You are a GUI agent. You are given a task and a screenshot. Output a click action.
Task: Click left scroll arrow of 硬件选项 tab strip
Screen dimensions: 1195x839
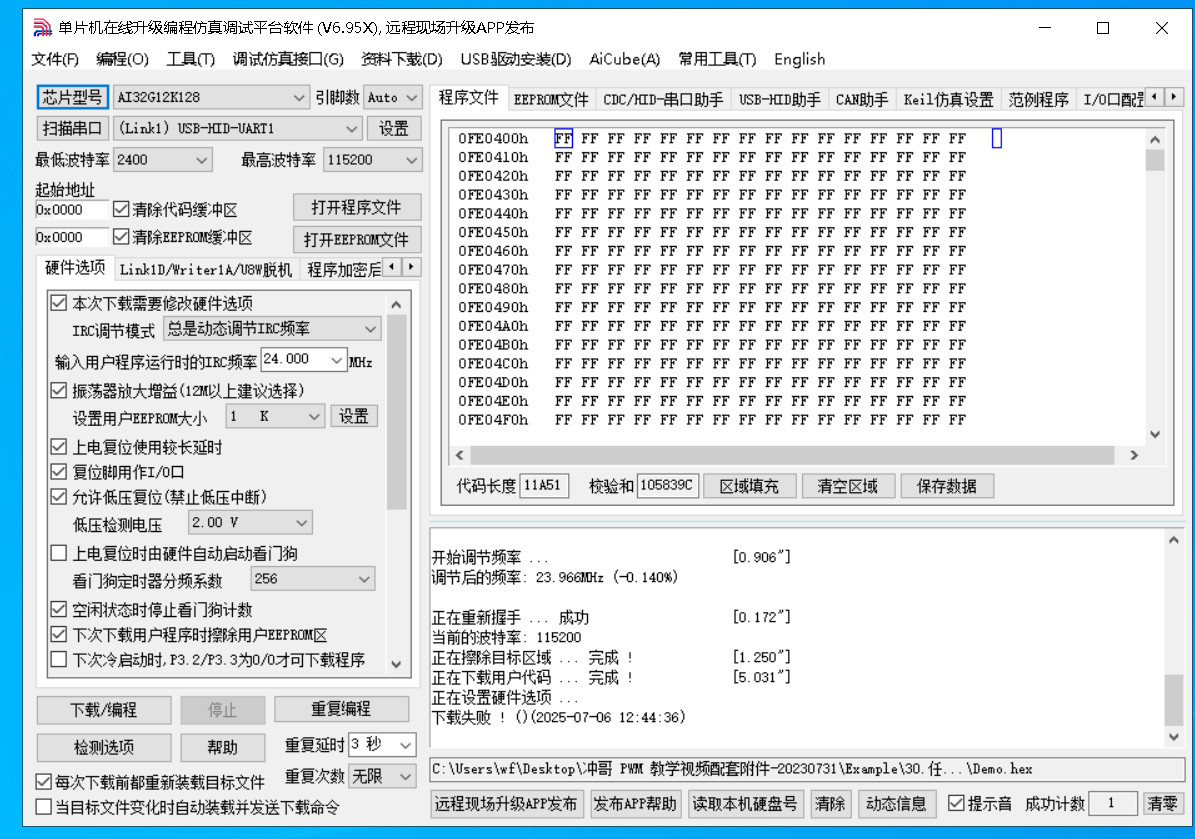tap(392, 267)
